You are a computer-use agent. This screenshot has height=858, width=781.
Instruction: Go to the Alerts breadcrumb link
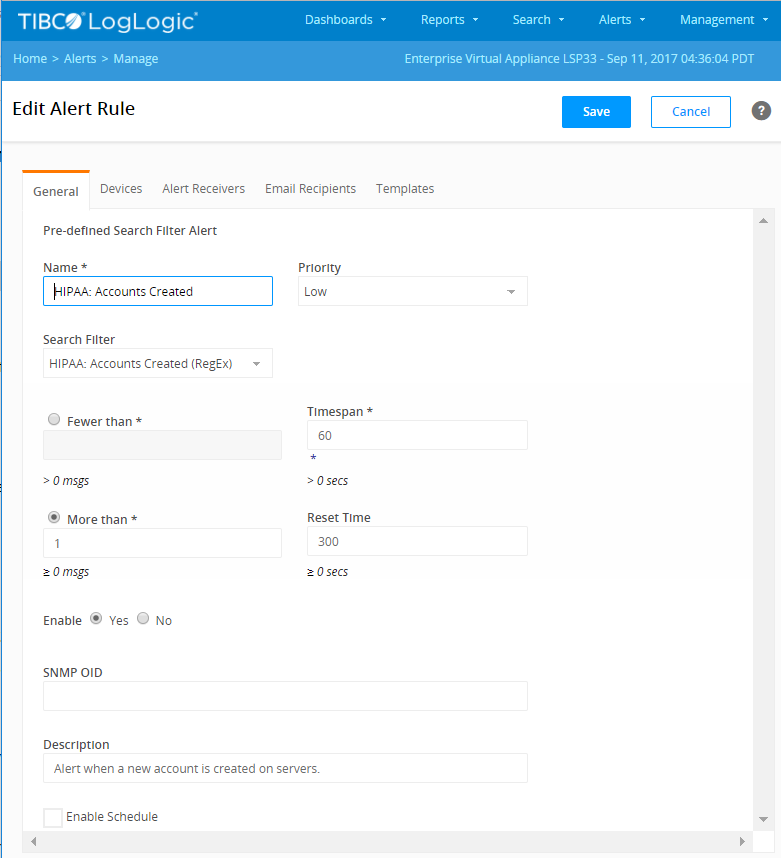80,59
